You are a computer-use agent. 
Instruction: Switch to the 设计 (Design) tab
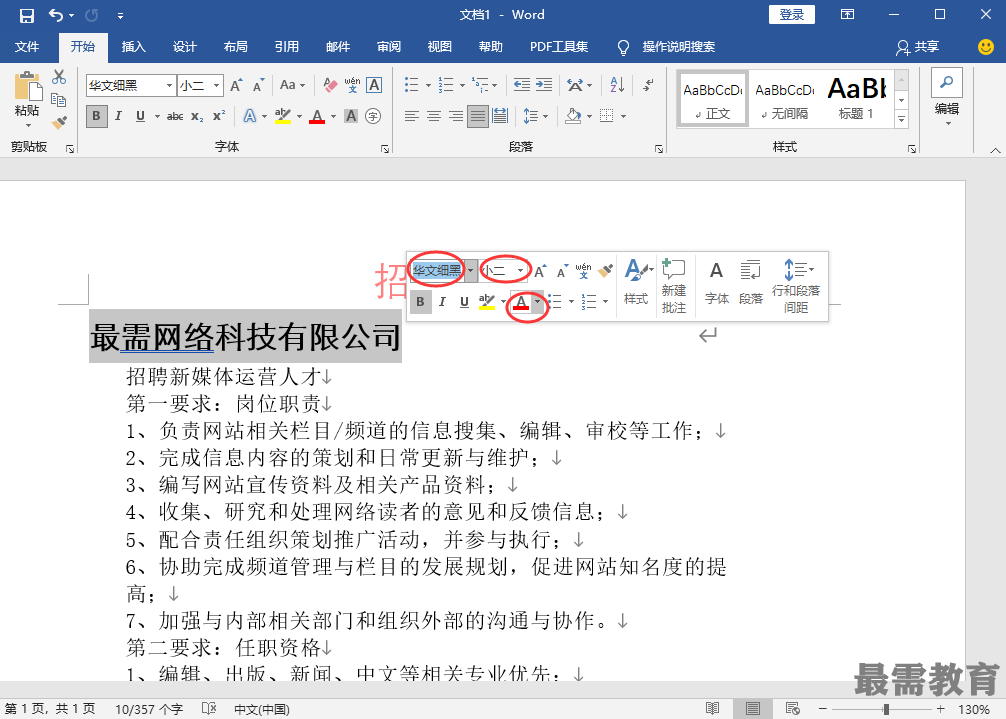184,47
